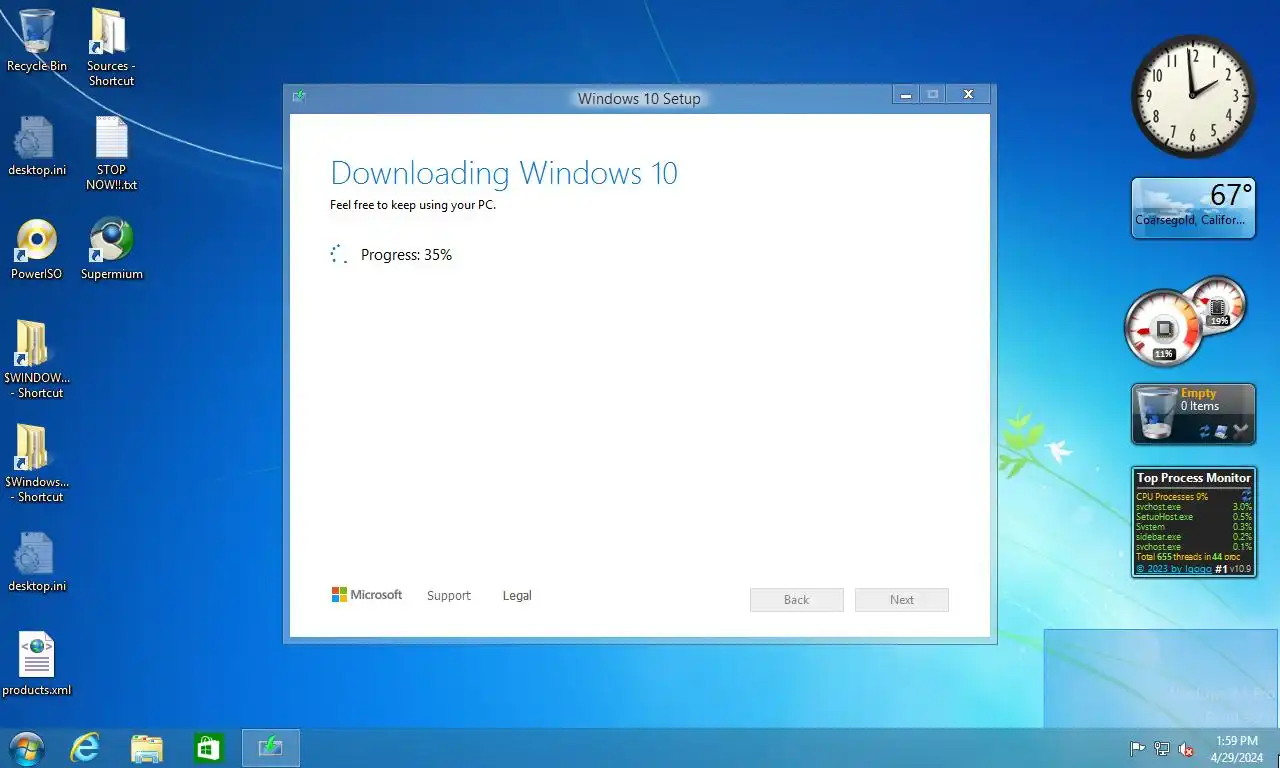This screenshot has height=768, width=1280.
Task: Click the Back button in Setup
Action: click(797, 600)
